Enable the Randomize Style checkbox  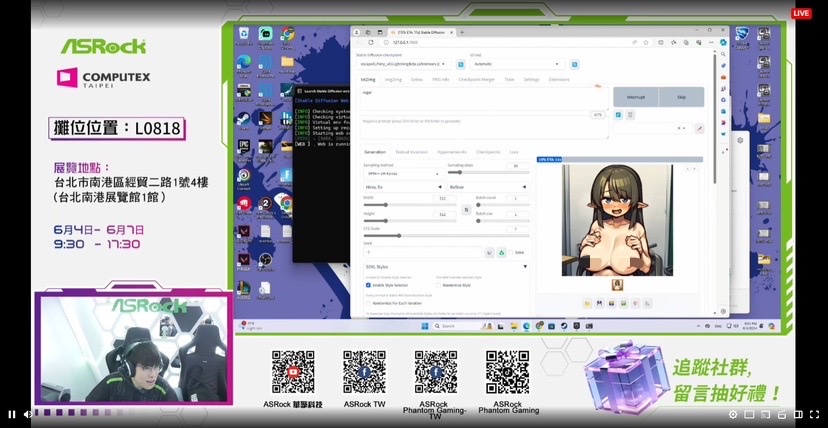coord(440,285)
